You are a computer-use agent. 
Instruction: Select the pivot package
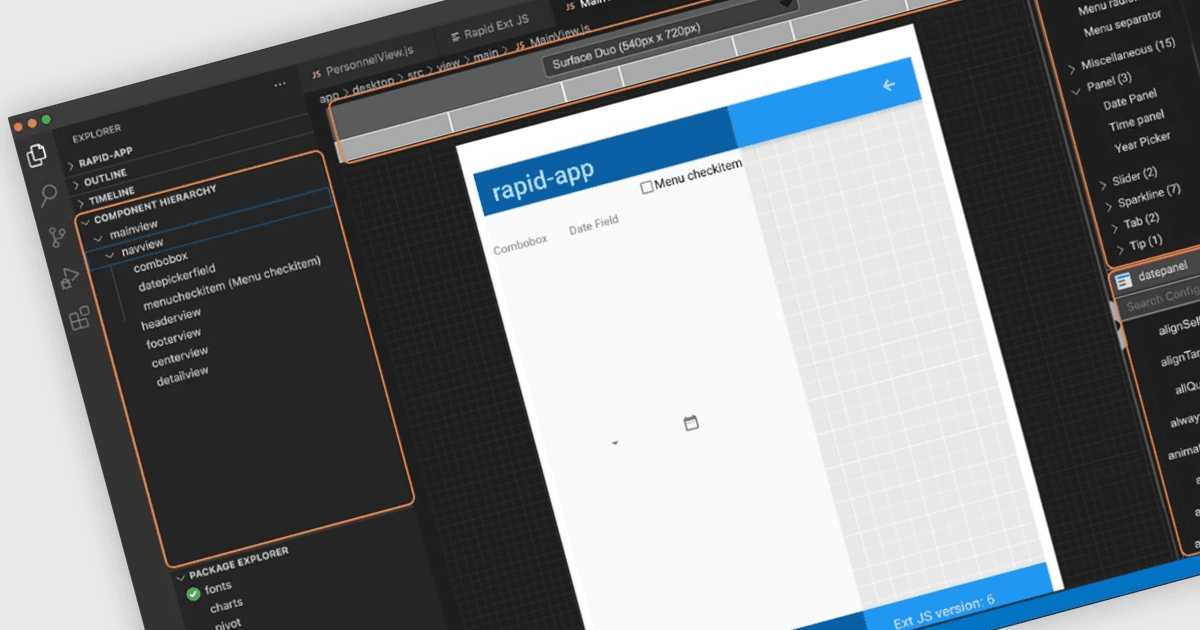pyautogui.click(x=228, y=623)
